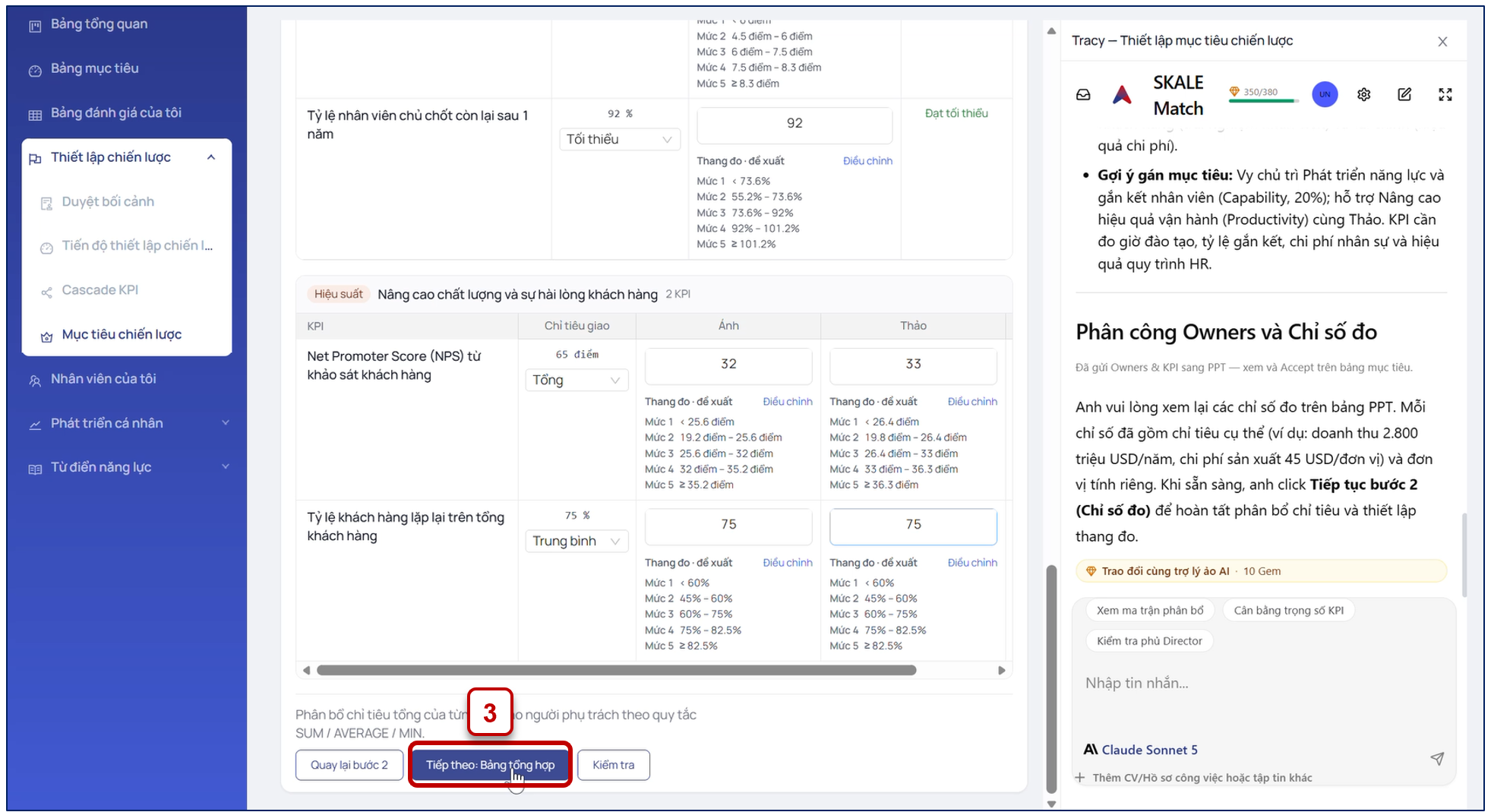This screenshot has height=812, width=1491.
Task: Click Ánh's repeat customer field 75
Action: click(728, 526)
